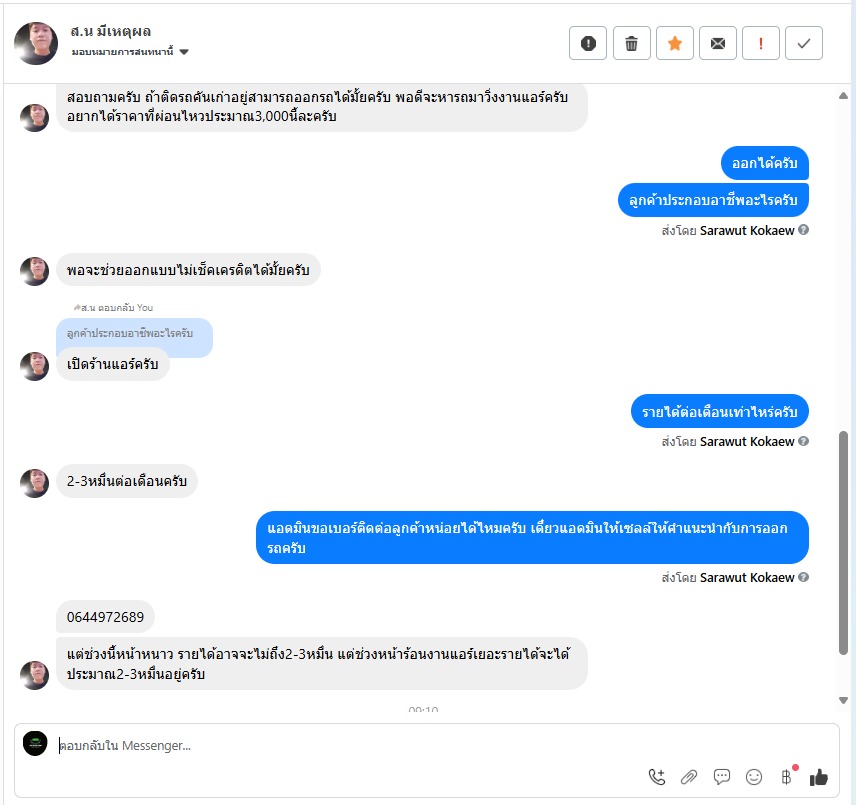
Task: Click the help icon beside first Sarawut Kokaew
Action: (x=804, y=230)
